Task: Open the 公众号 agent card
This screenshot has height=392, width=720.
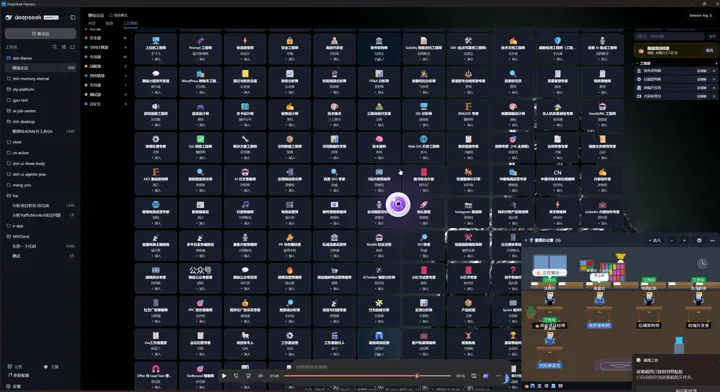Action: [x=200, y=278]
